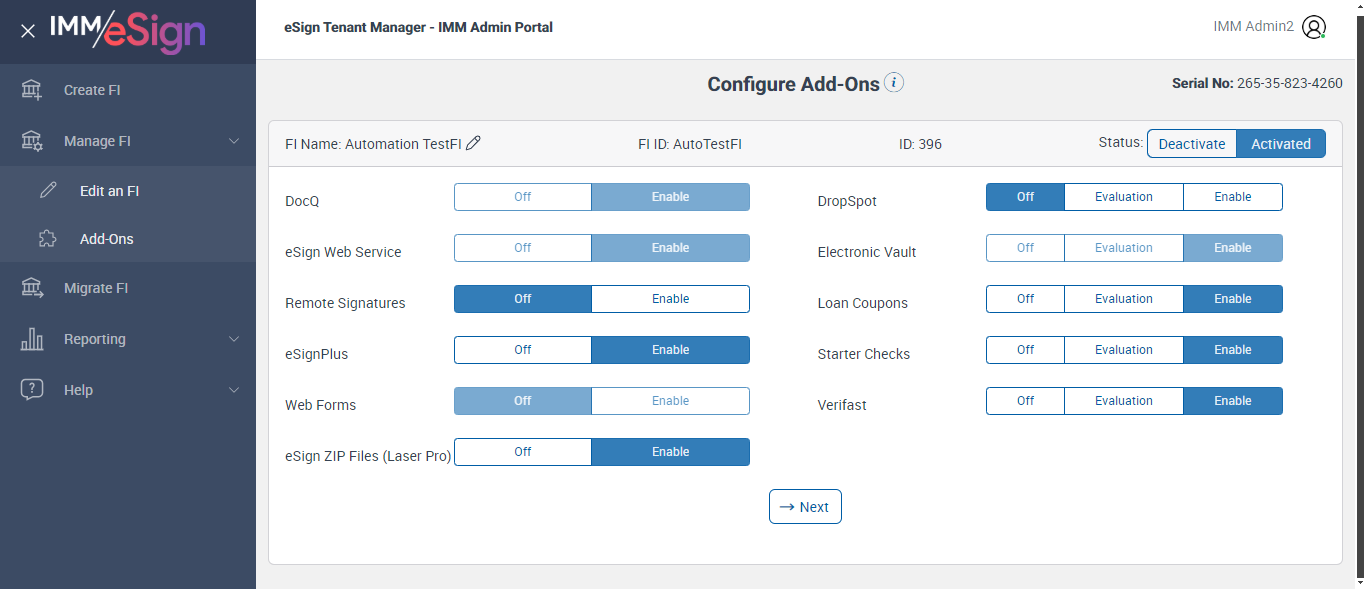Expand the Reporting menu chevron

(234, 339)
